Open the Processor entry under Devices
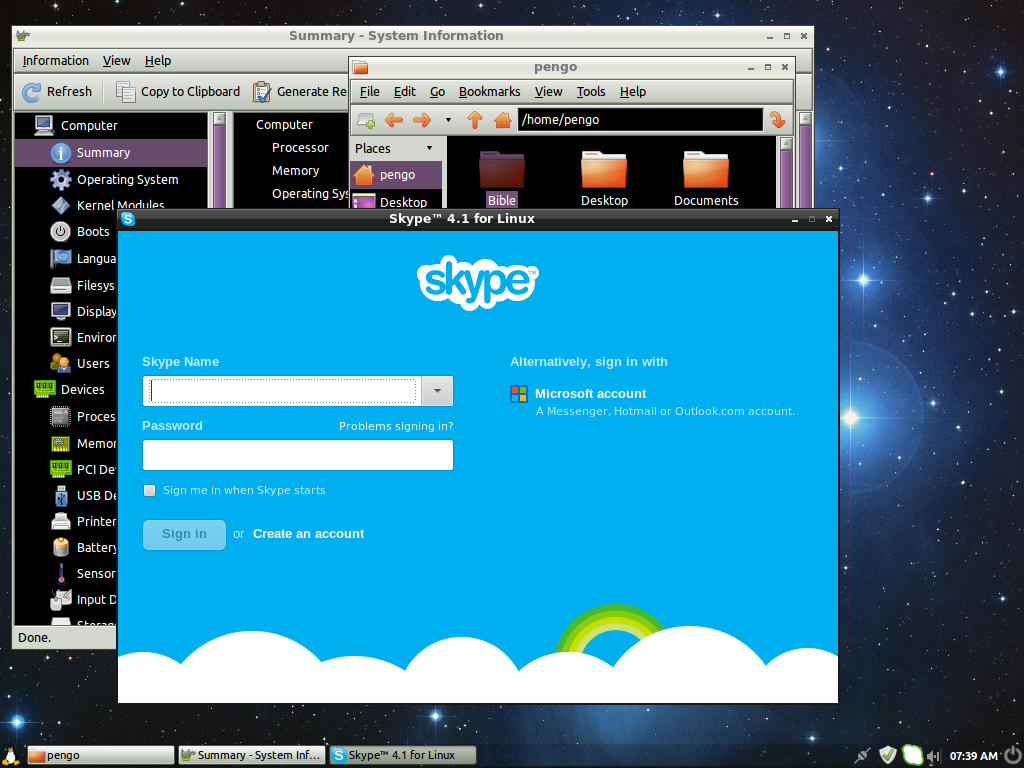 (83, 417)
